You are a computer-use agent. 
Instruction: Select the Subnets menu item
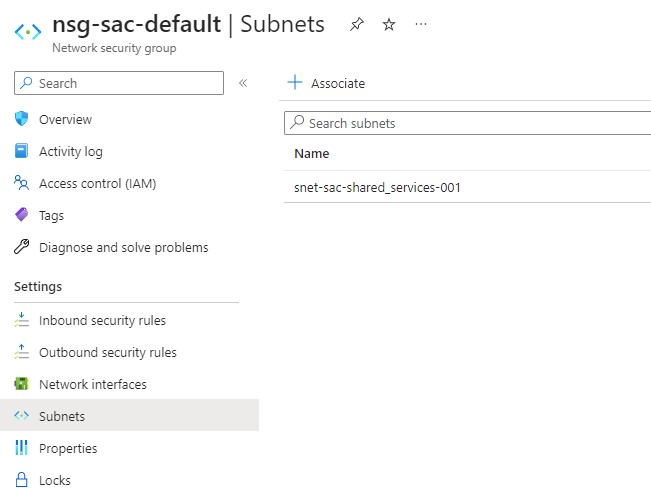(x=129, y=415)
